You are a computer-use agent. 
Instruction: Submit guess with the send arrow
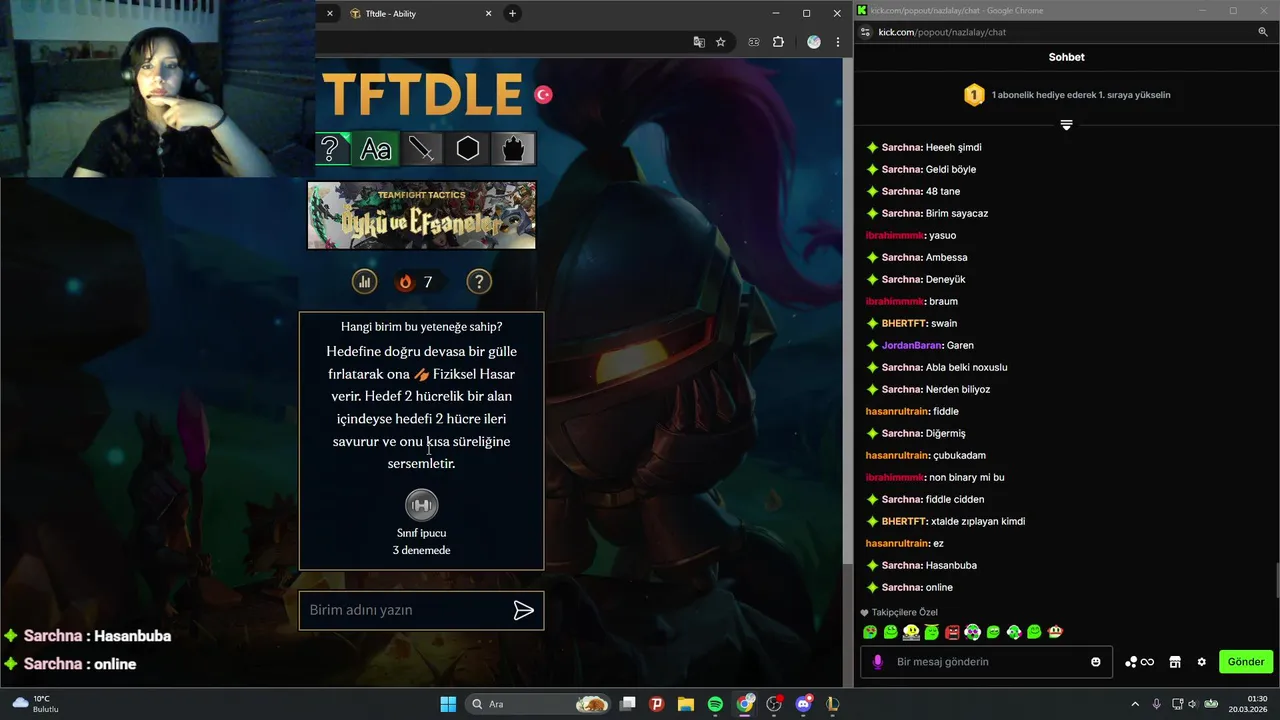pos(523,610)
